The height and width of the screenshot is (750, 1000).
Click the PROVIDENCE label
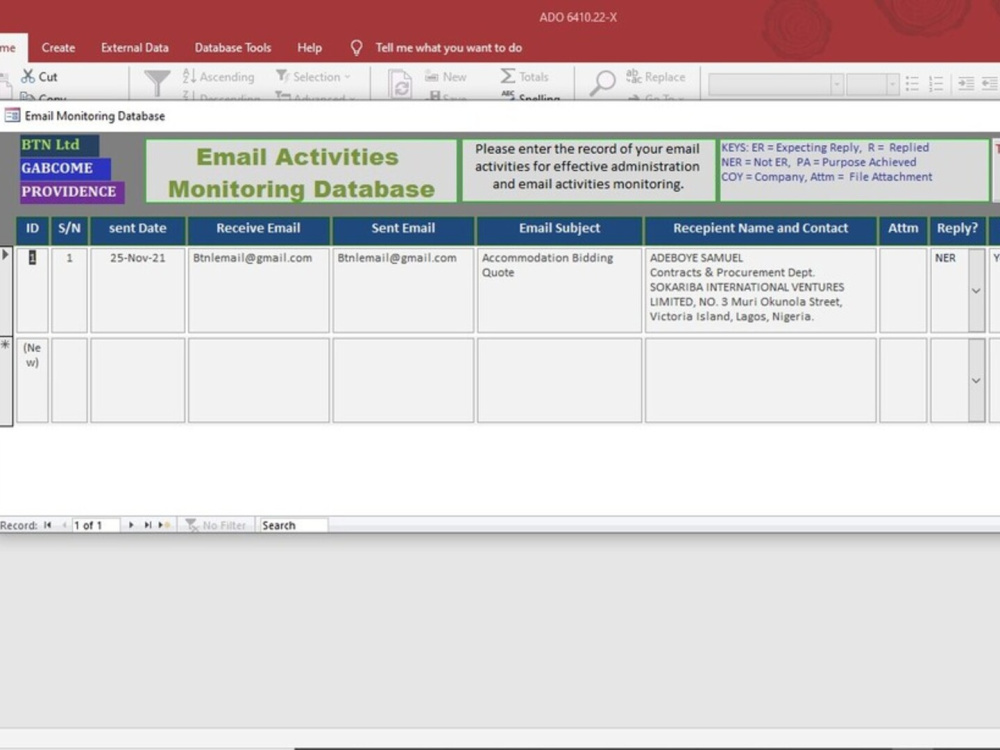coord(72,192)
